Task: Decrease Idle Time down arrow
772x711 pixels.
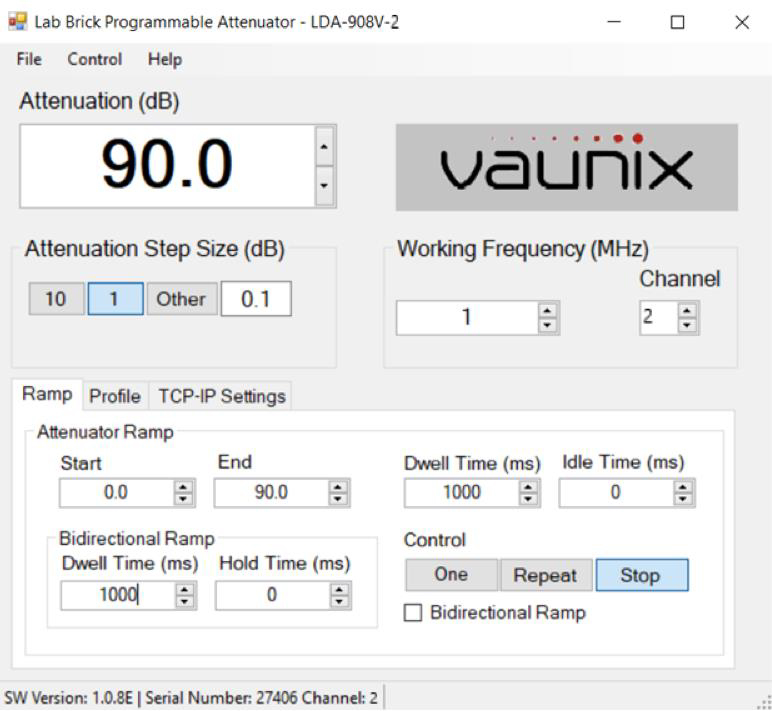Action: point(683,499)
